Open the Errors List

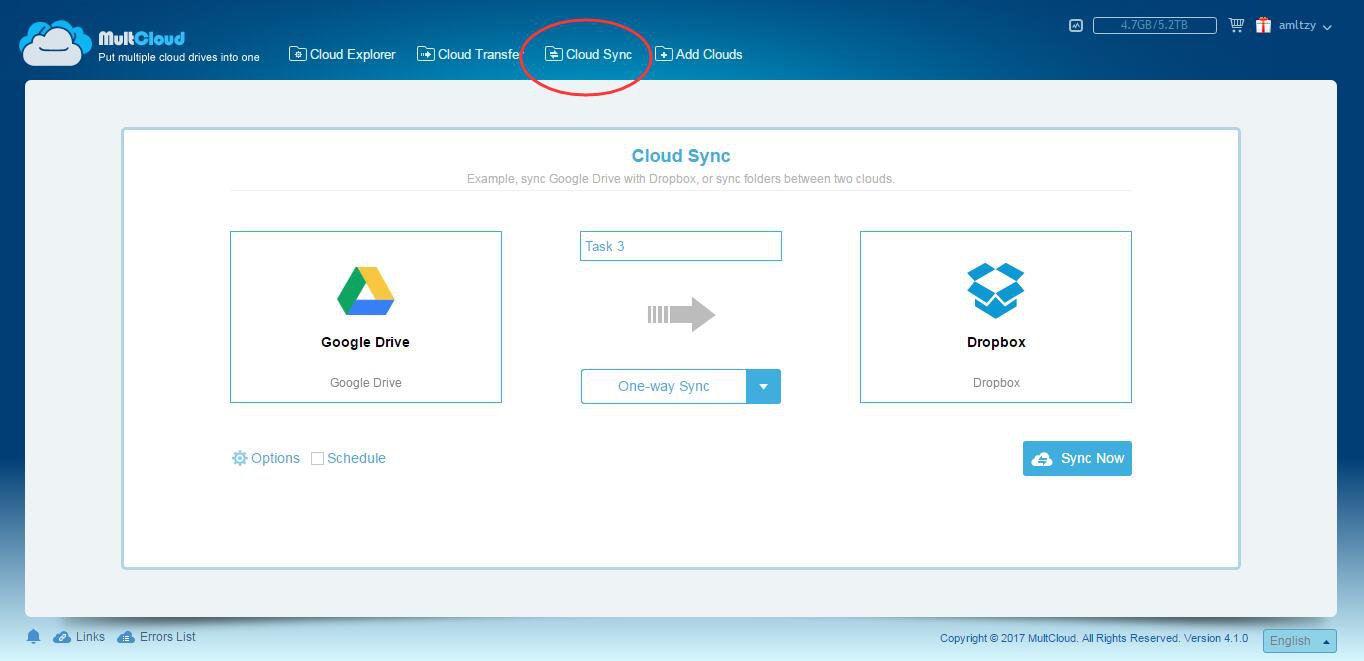point(157,637)
